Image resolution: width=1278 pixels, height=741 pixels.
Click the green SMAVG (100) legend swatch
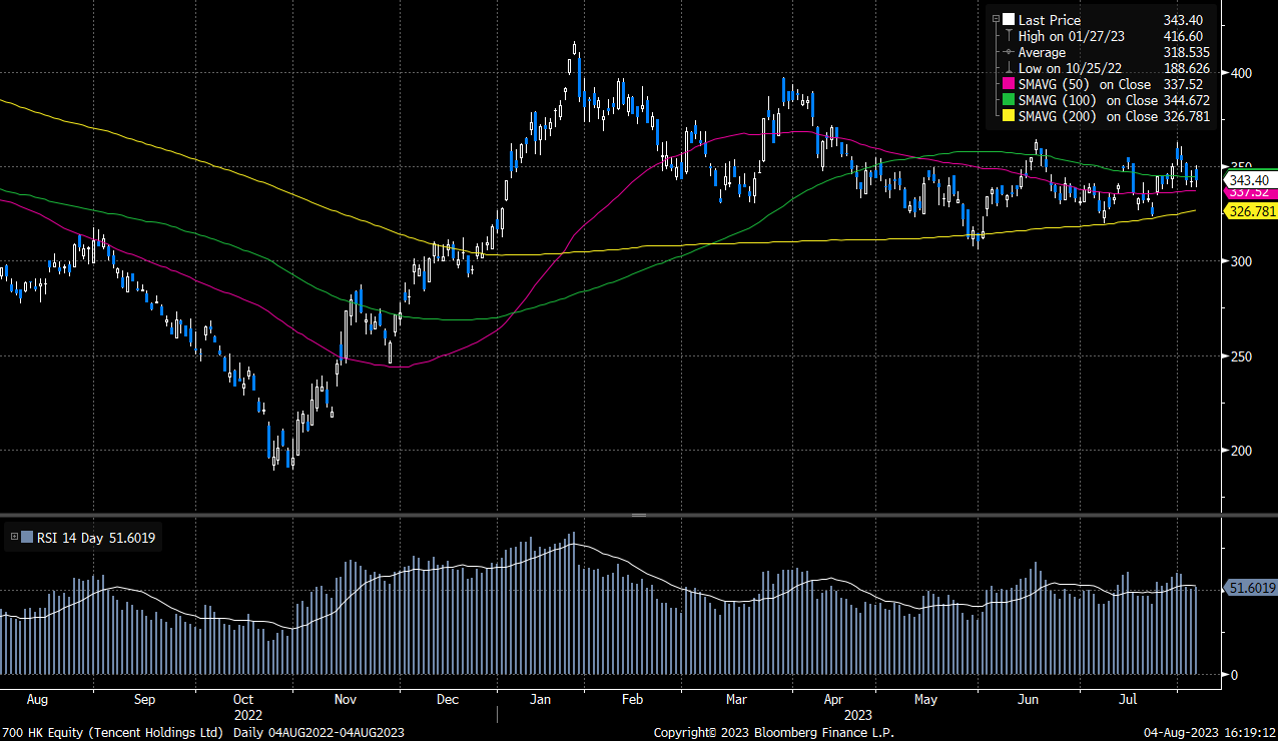click(1007, 100)
